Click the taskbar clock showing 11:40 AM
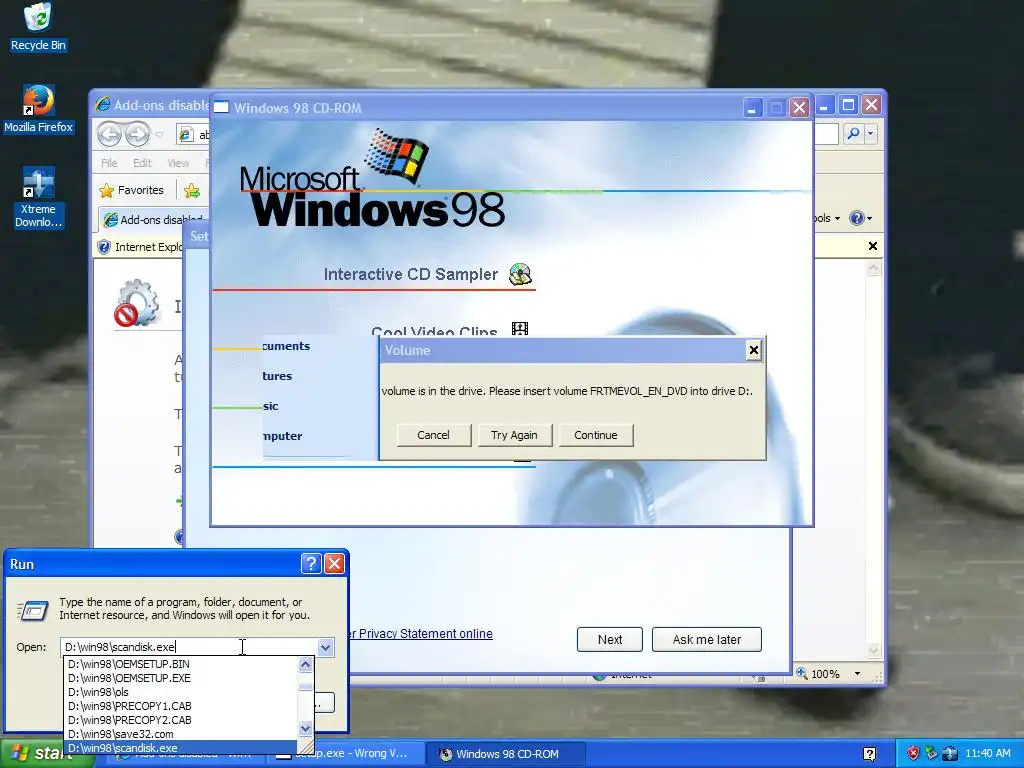The image size is (1024, 768). click(x=987, y=753)
